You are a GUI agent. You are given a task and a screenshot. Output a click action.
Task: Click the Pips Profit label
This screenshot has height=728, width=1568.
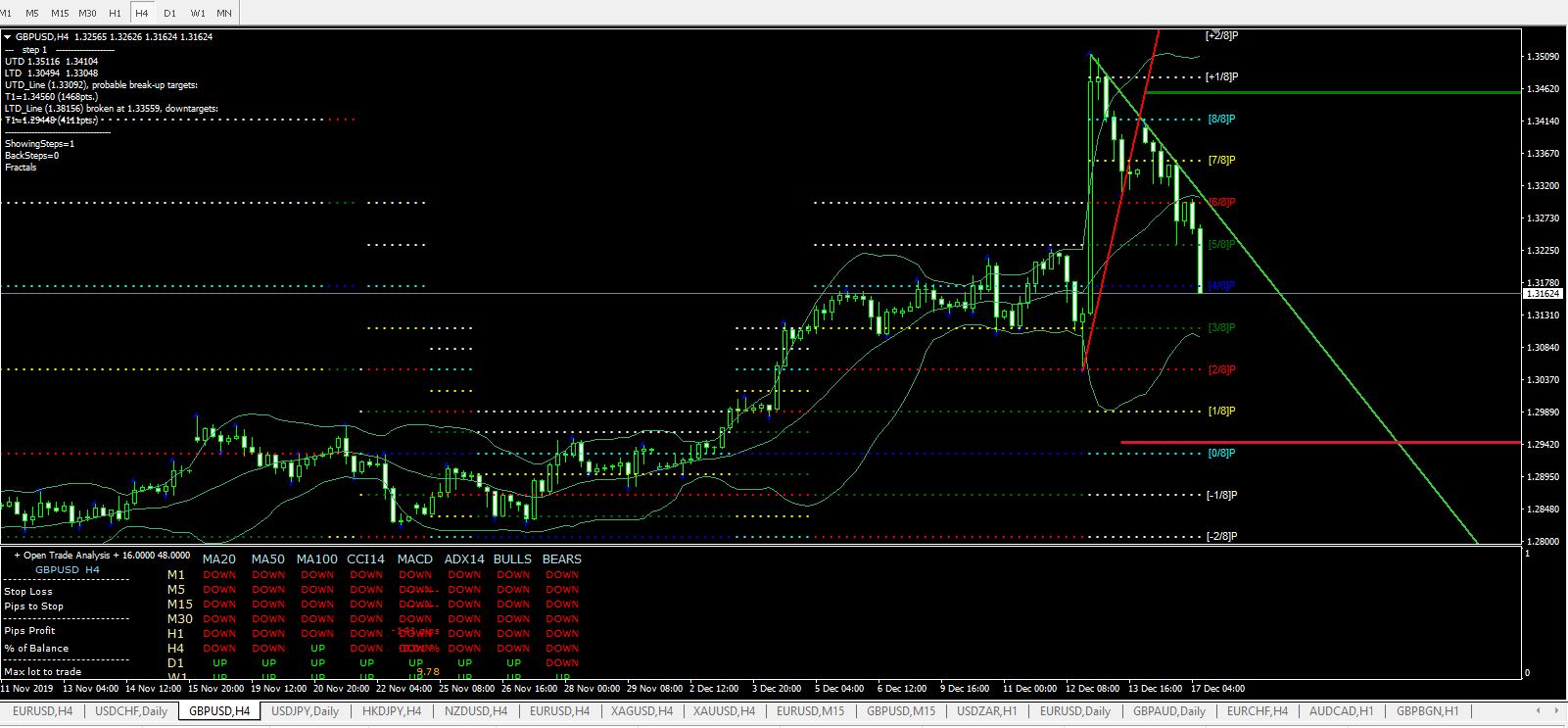[29, 631]
